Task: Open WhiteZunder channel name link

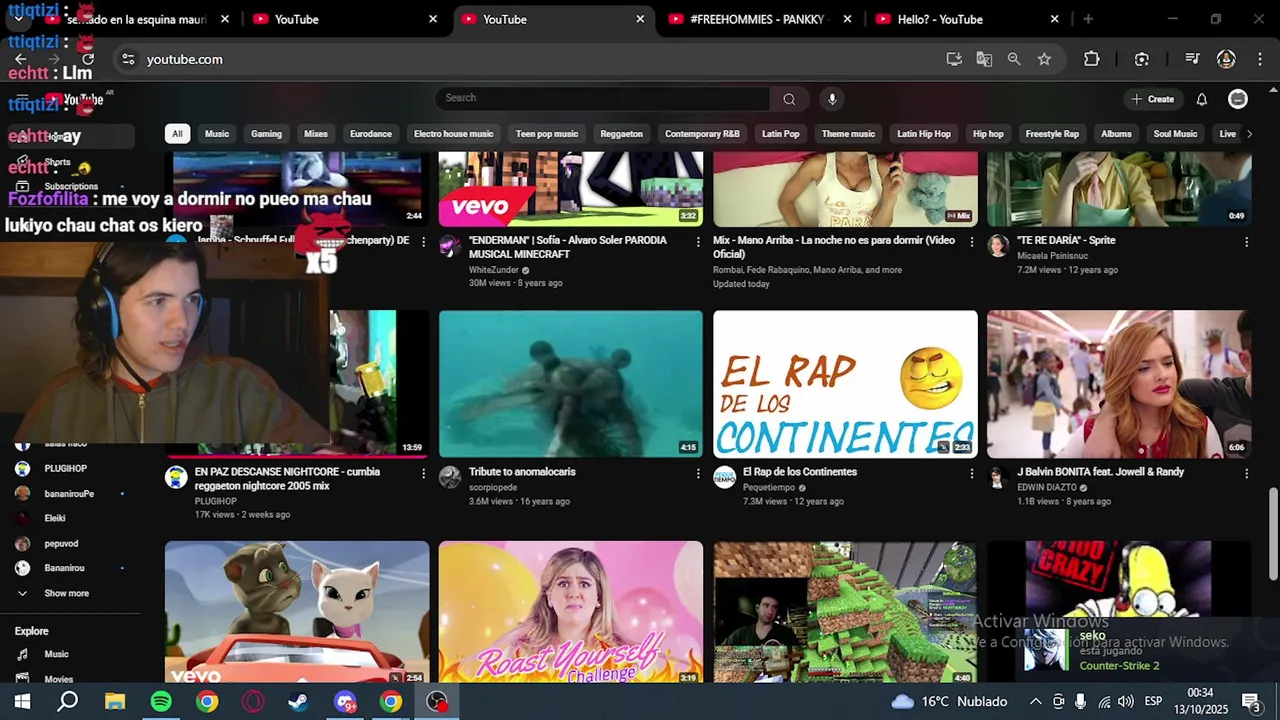Action: [x=493, y=270]
